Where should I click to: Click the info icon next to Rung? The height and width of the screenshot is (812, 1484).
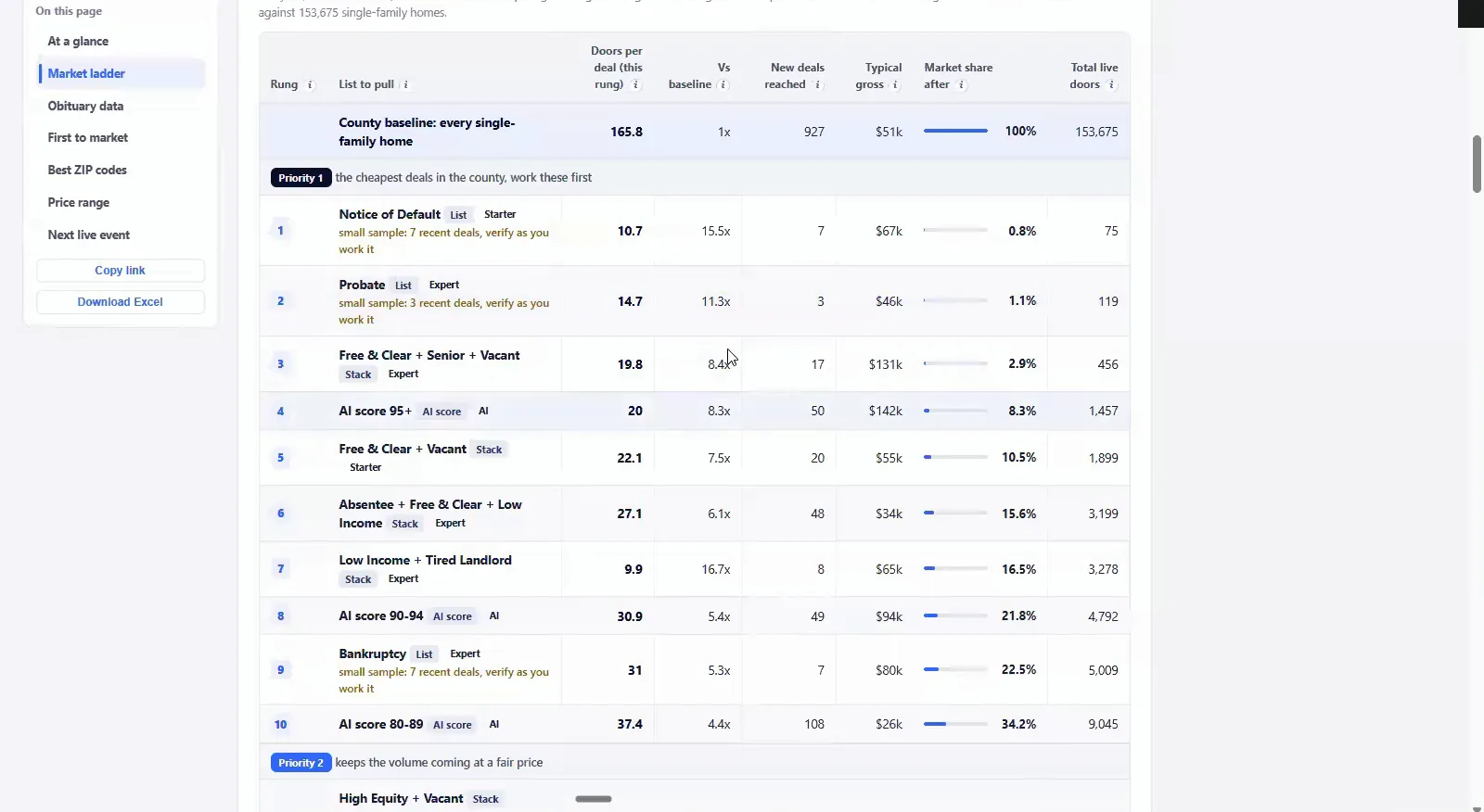tap(310, 85)
